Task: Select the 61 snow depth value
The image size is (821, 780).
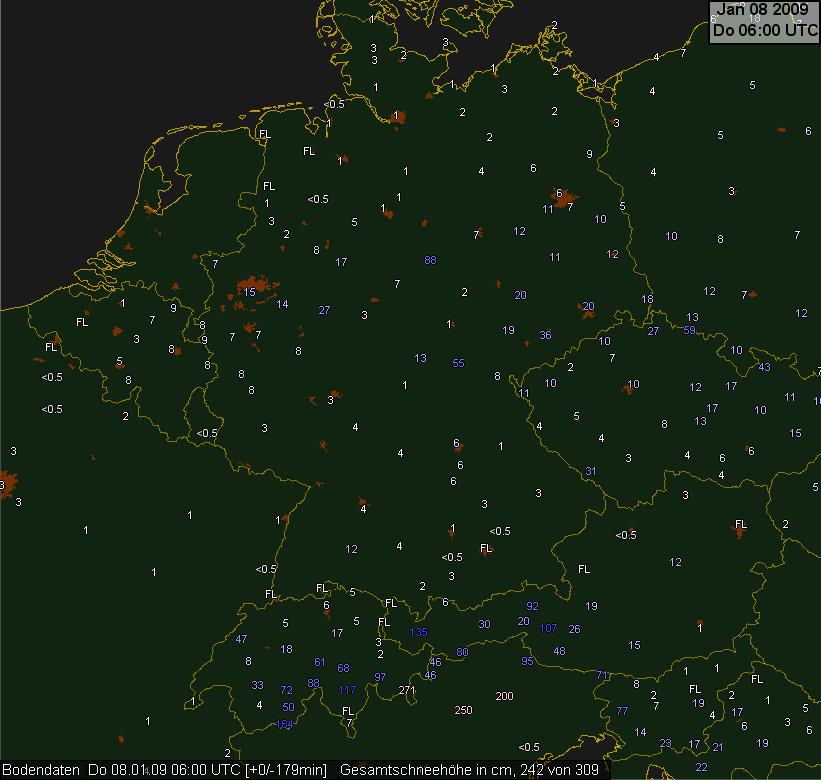Action: tap(319, 662)
